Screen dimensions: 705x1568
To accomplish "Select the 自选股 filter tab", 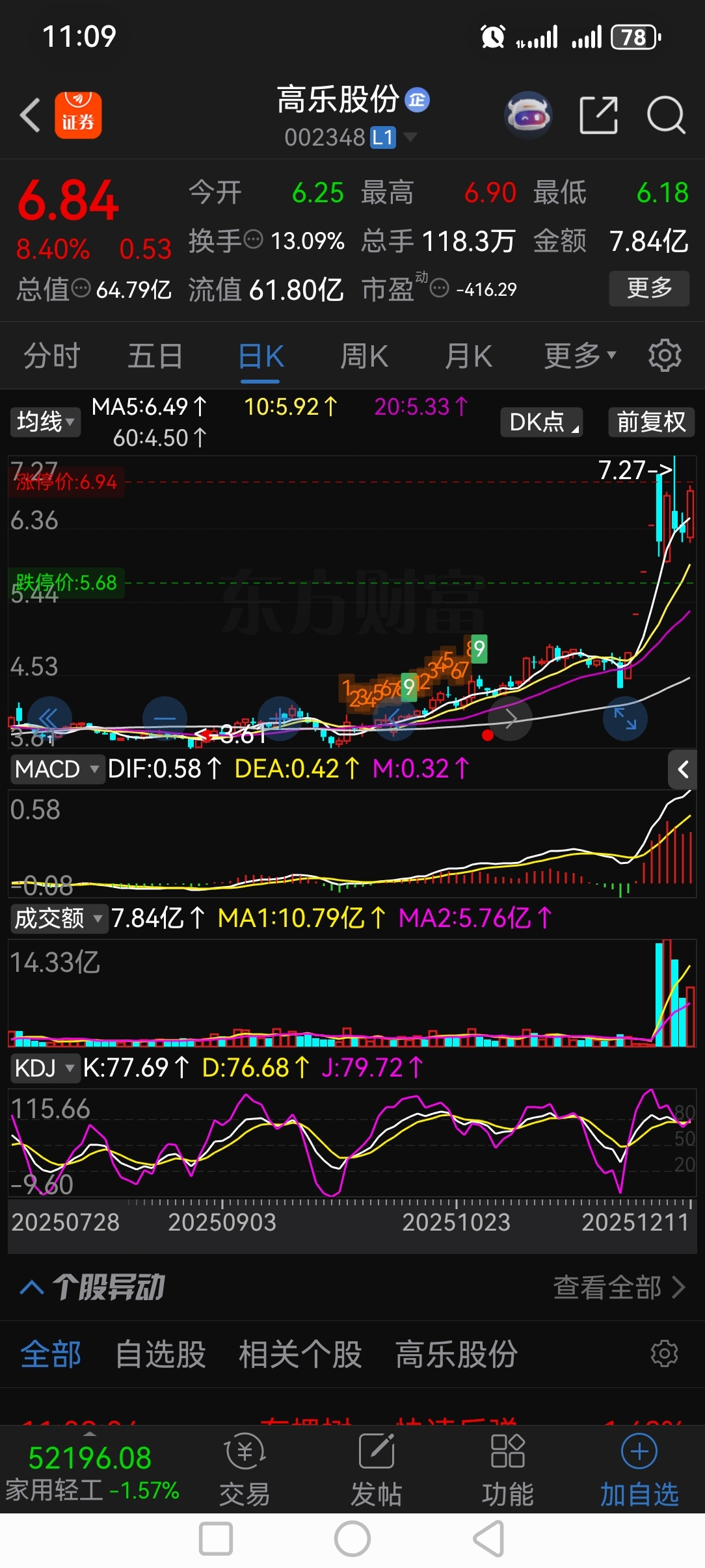I will coord(161,1355).
